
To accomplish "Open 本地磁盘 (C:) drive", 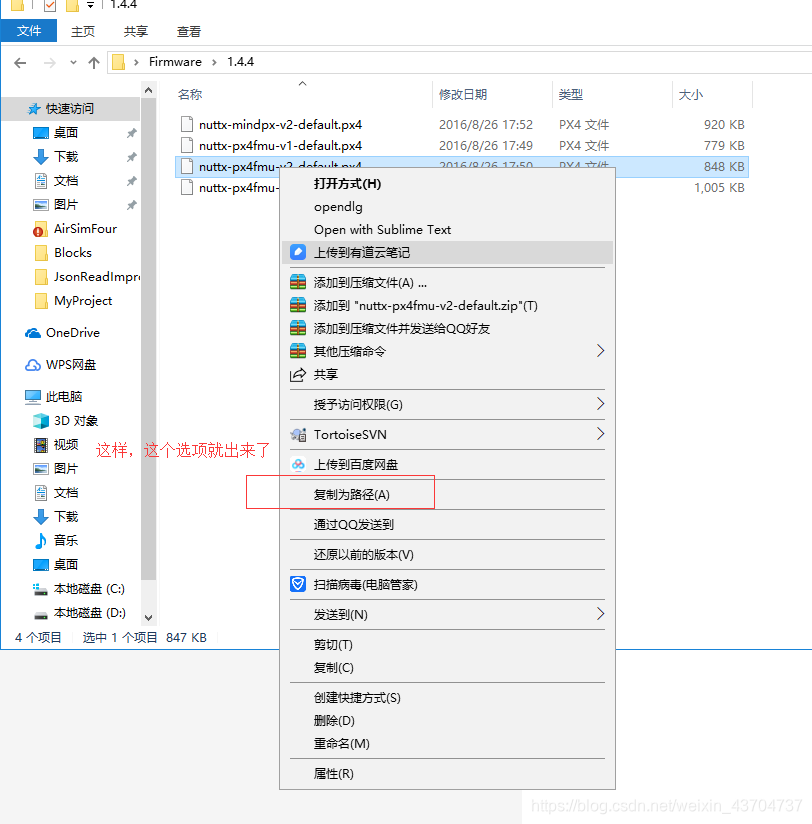I will click(x=89, y=589).
